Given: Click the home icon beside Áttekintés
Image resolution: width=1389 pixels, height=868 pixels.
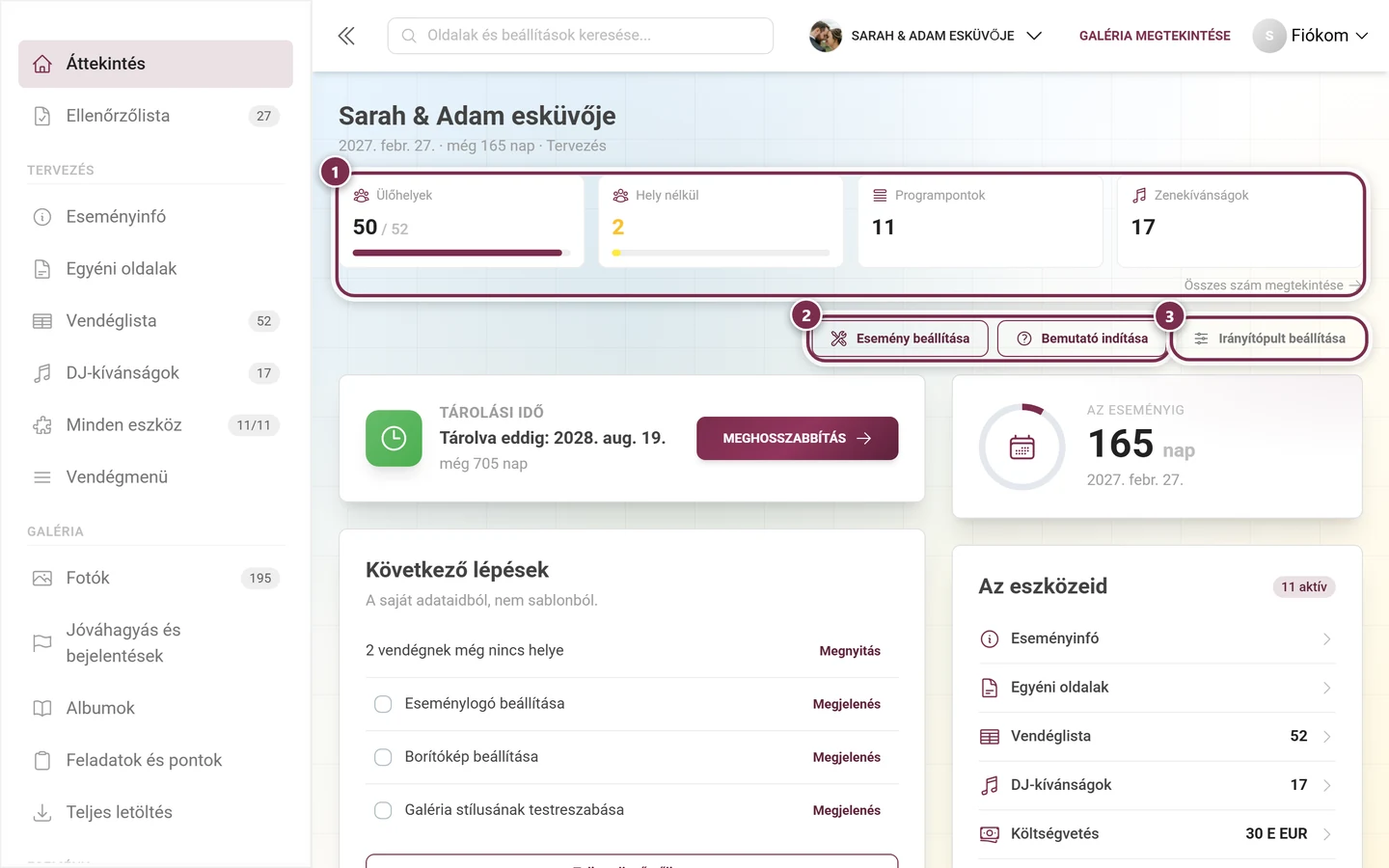Looking at the screenshot, I should (x=42, y=64).
